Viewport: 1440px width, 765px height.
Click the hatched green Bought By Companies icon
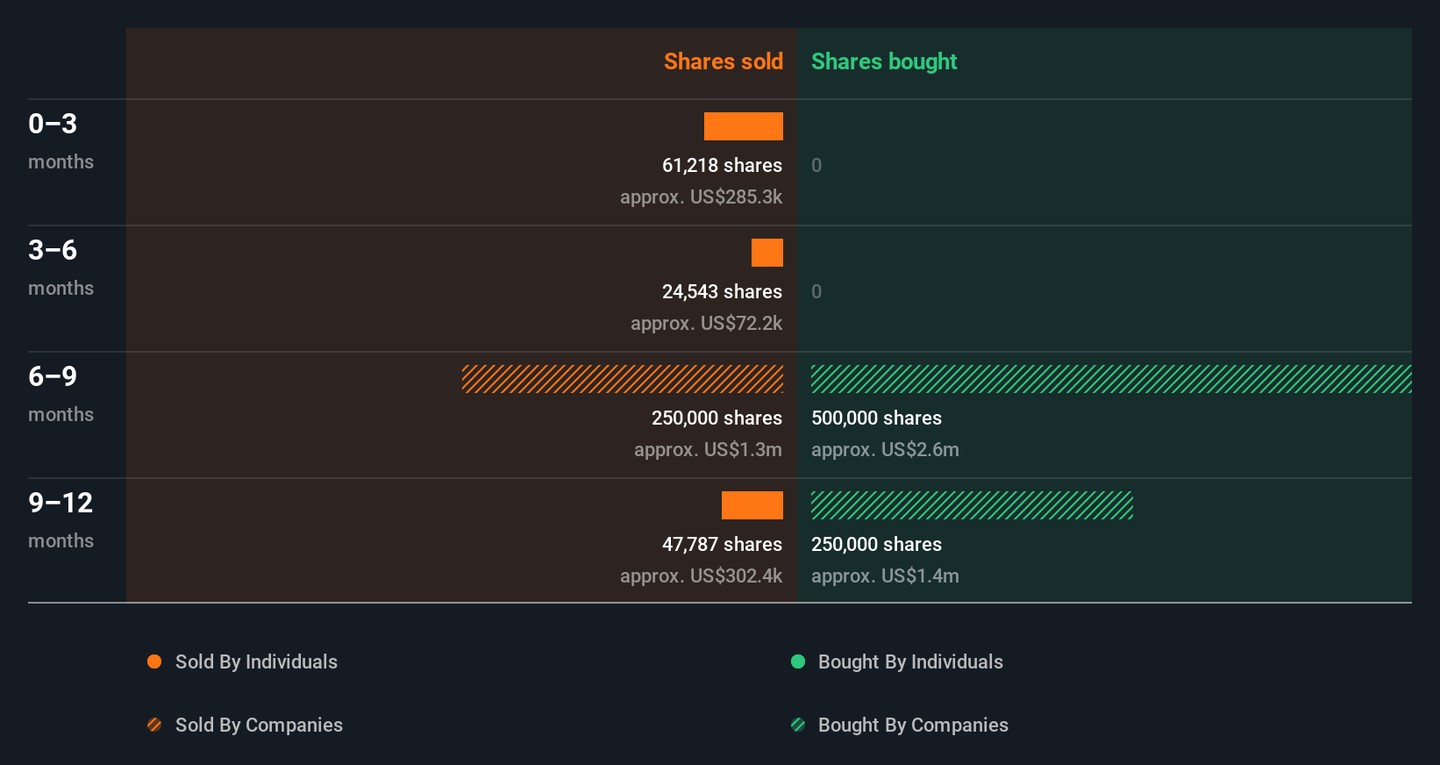tap(798, 725)
